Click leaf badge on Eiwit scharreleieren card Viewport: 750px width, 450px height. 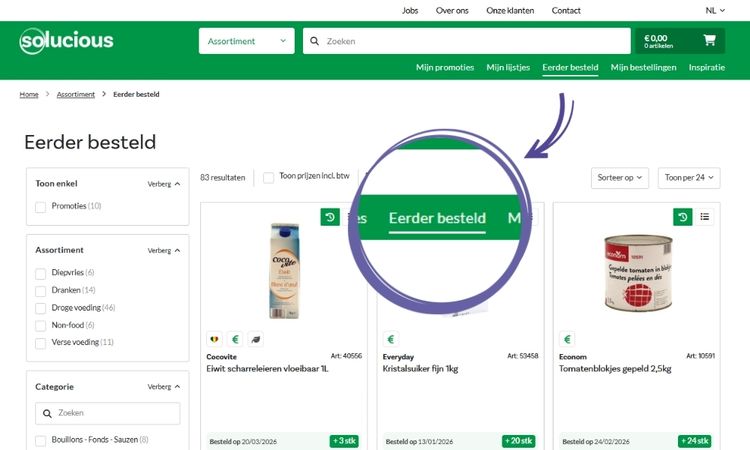[x=256, y=339]
